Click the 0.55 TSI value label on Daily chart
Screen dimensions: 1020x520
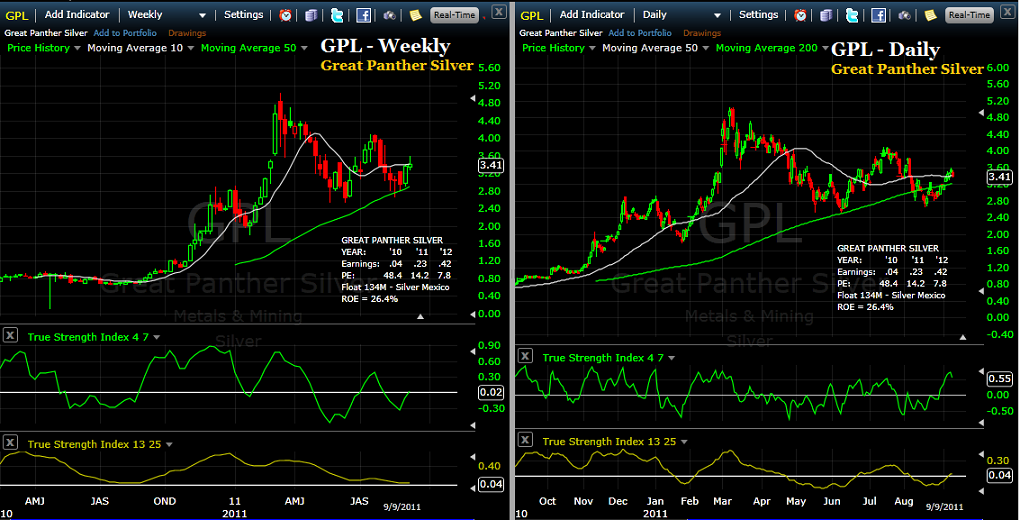(1000, 378)
